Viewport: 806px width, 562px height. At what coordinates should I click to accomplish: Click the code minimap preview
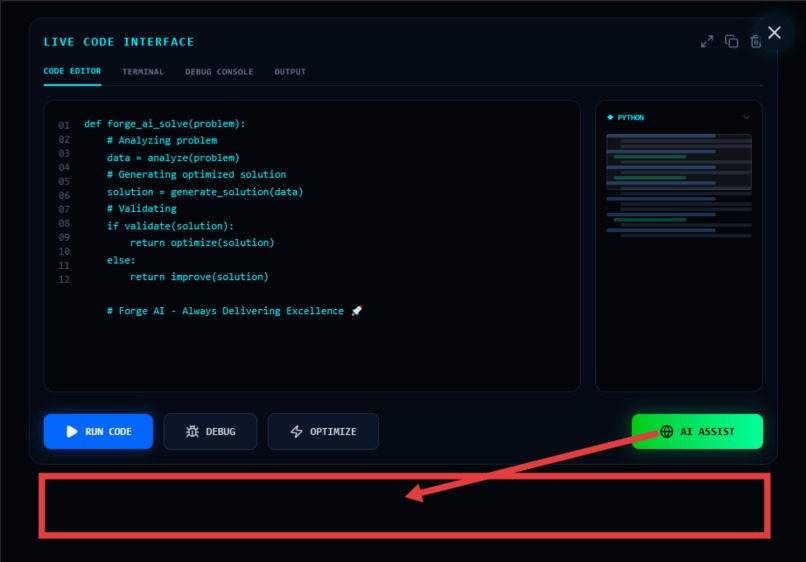click(679, 185)
